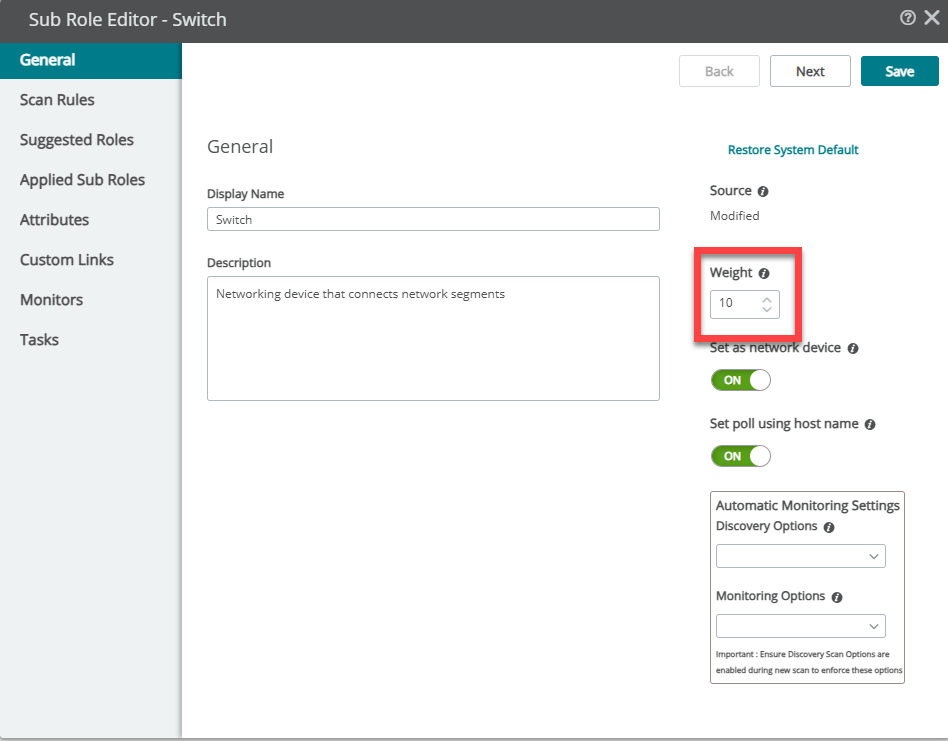This screenshot has height=741, width=948.
Task: Click the Back button
Action: coord(719,71)
